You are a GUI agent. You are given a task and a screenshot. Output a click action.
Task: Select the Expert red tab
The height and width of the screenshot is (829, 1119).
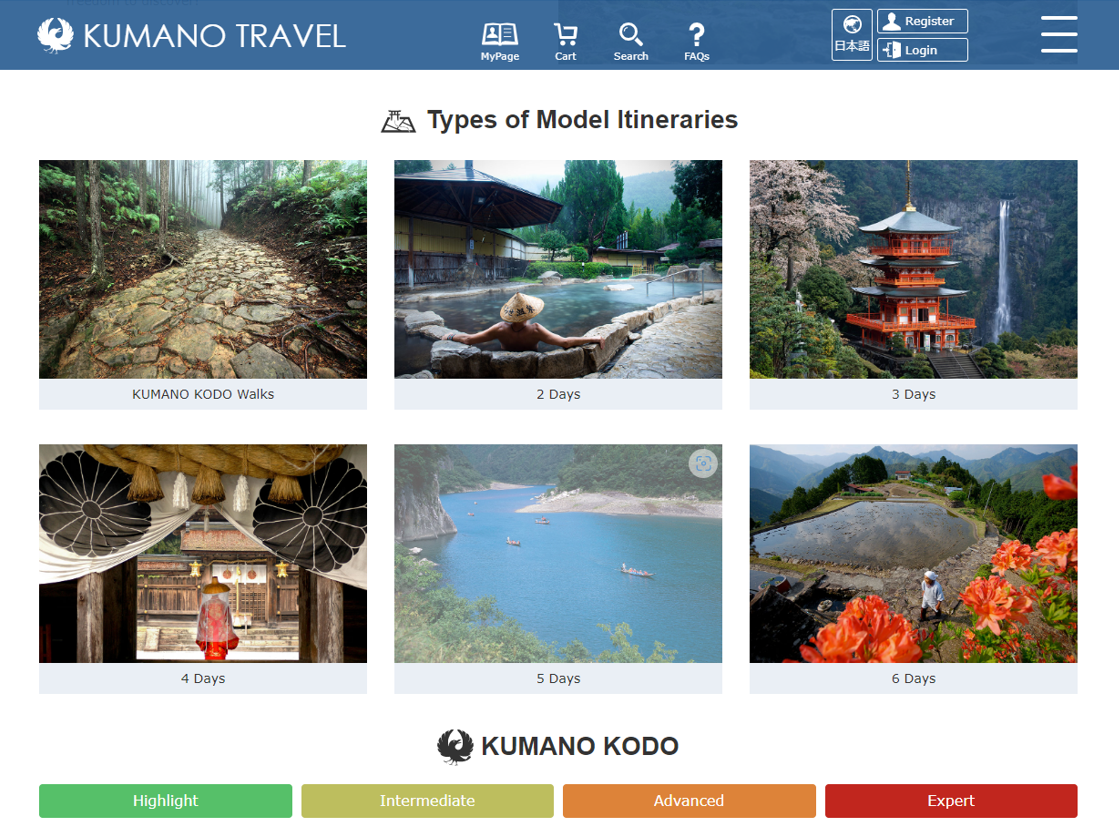(x=951, y=800)
